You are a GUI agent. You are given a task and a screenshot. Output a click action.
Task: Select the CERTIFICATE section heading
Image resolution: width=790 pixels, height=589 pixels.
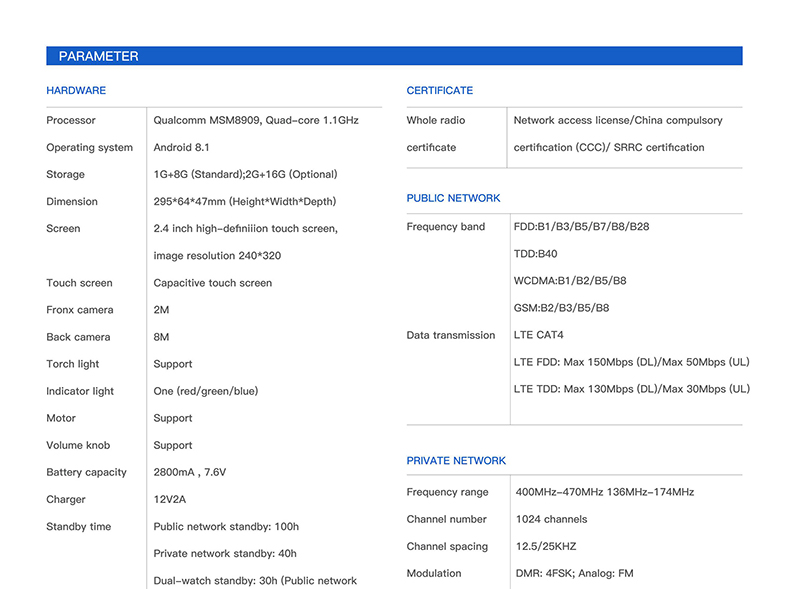(439, 91)
